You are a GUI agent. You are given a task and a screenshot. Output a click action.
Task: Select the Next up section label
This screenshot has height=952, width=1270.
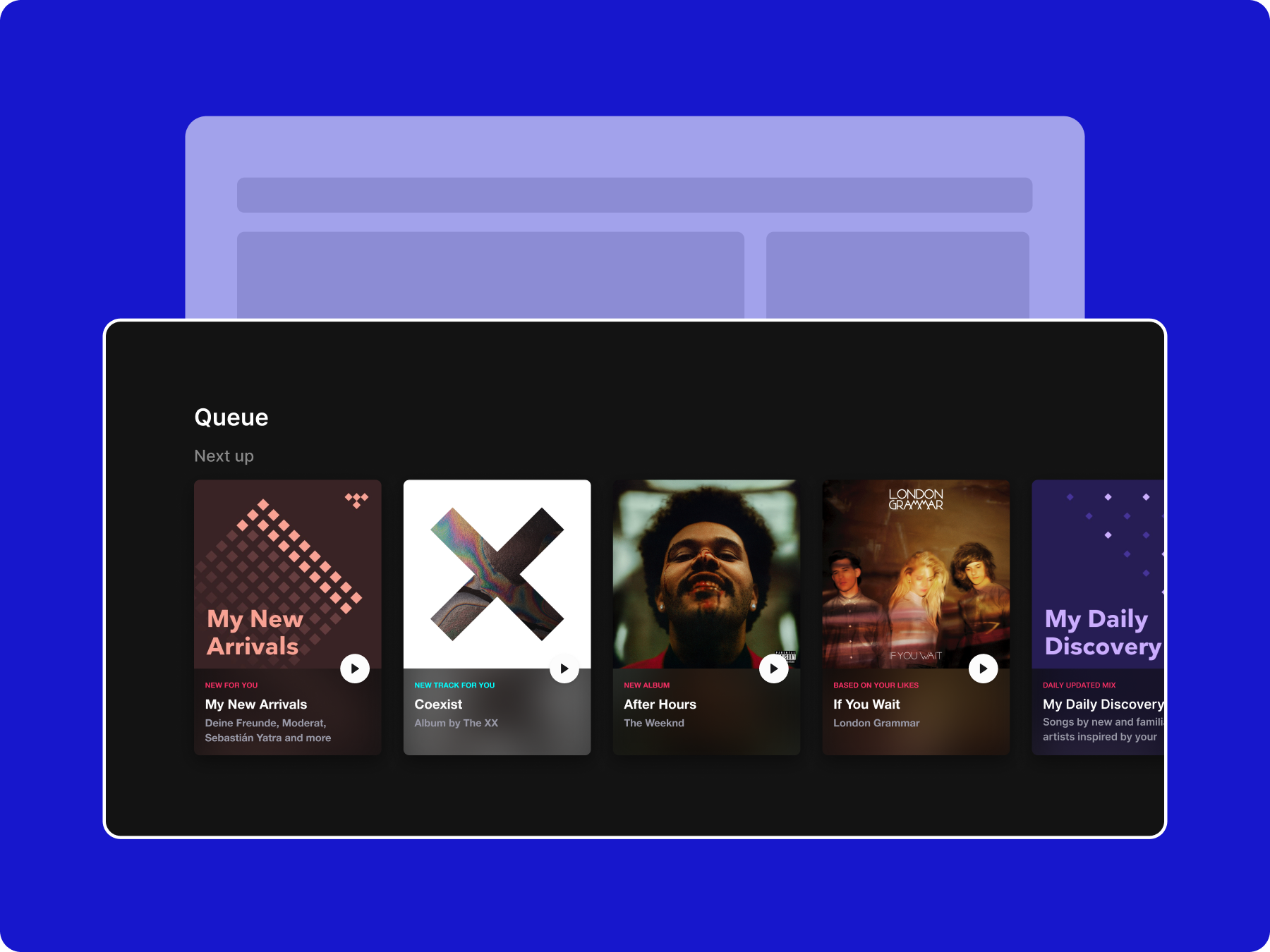pyautogui.click(x=224, y=456)
